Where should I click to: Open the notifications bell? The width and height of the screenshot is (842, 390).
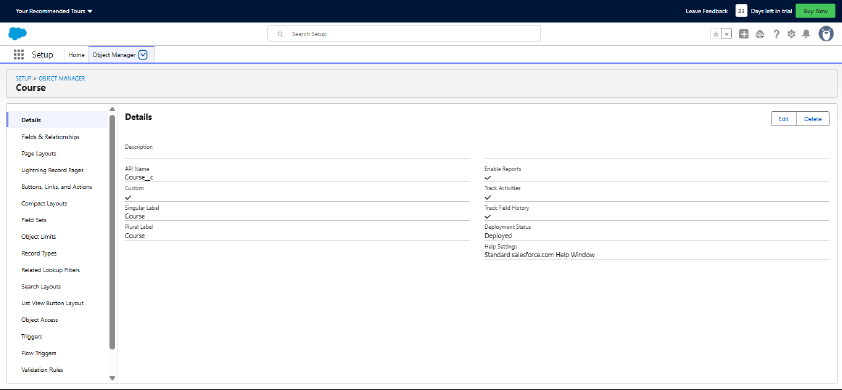(806, 34)
